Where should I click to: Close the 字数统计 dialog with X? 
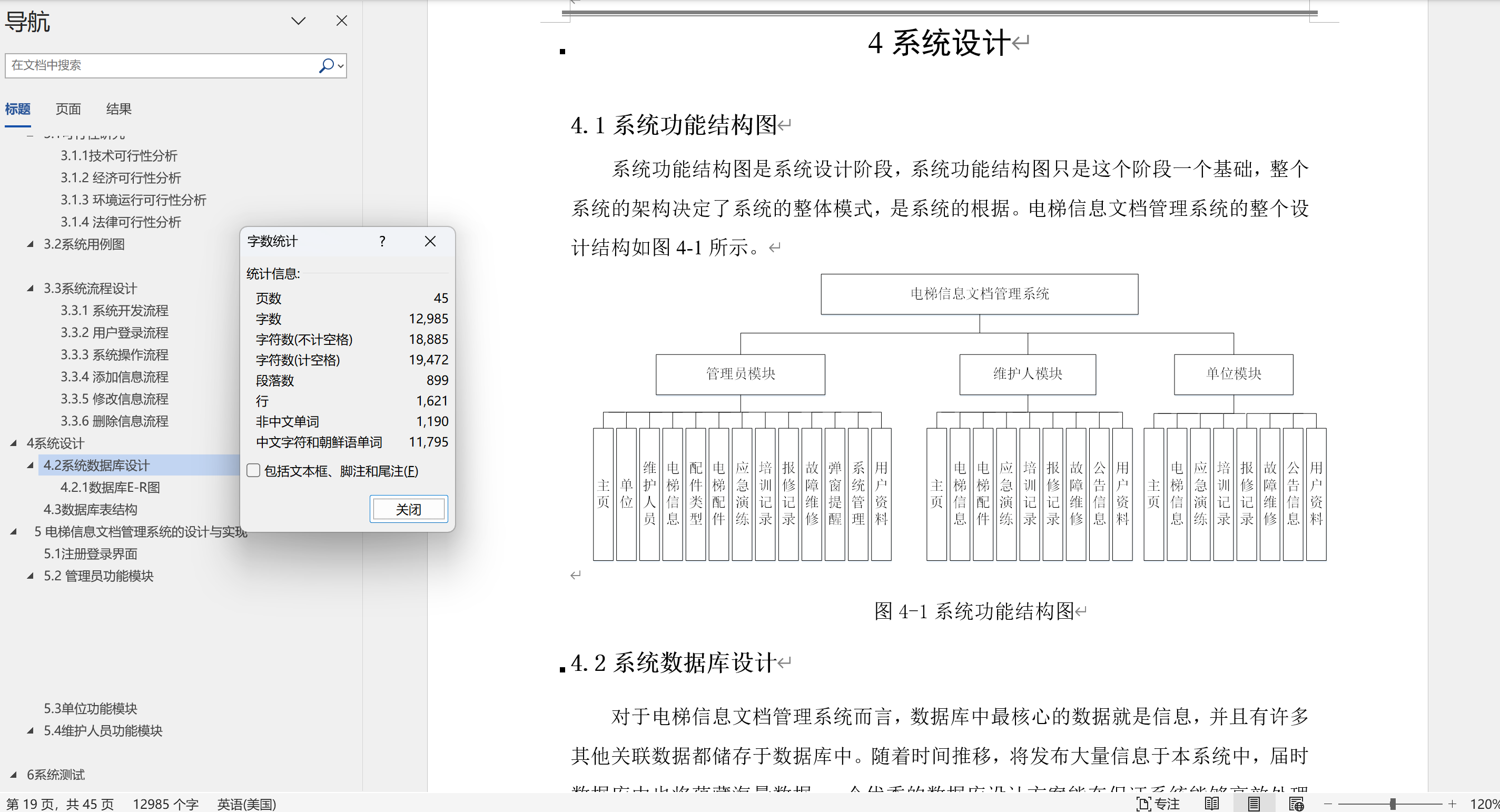point(430,241)
